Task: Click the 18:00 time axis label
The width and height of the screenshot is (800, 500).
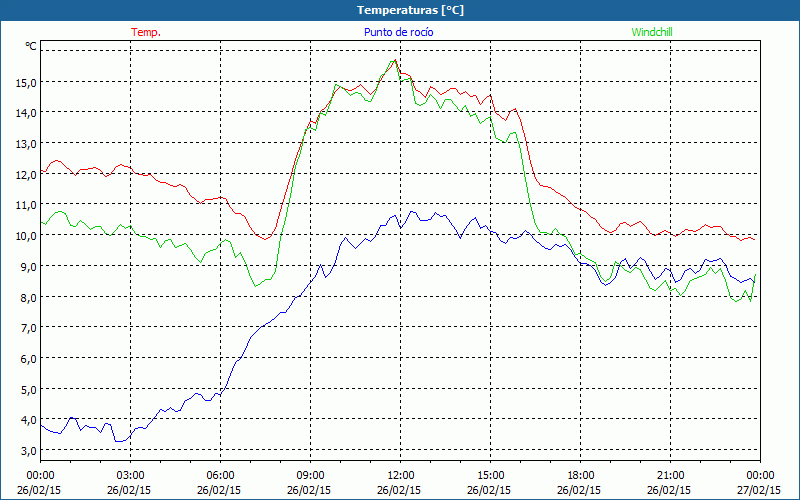Action: click(x=581, y=476)
